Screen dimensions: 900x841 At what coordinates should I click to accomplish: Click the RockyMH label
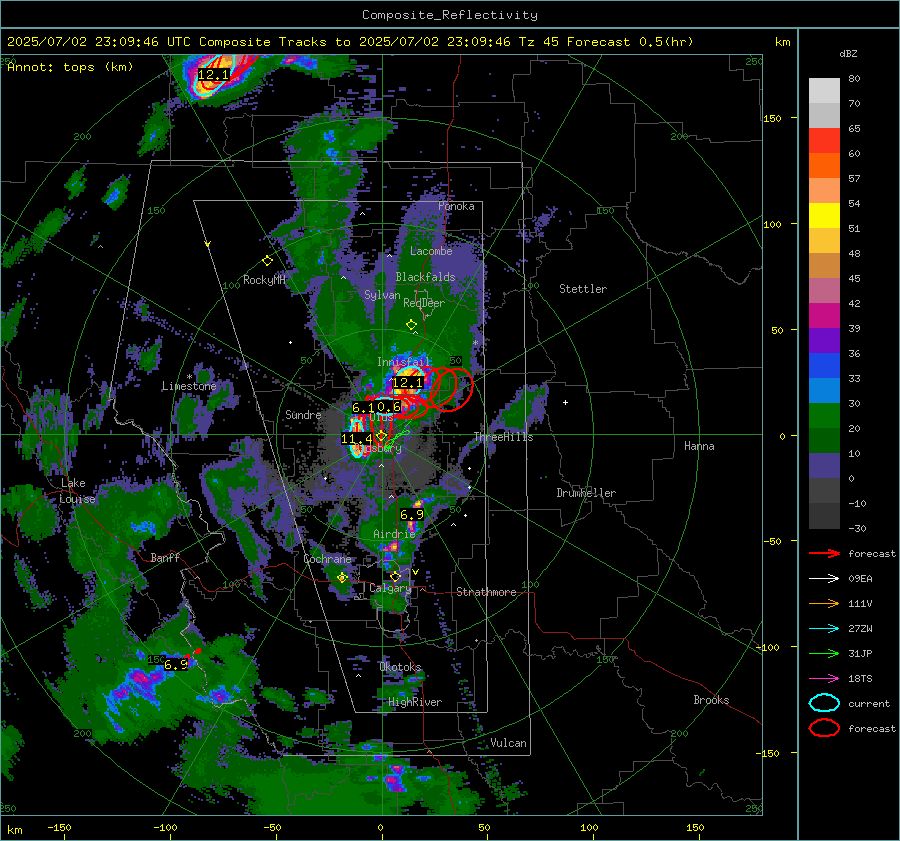(x=264, y=280)
